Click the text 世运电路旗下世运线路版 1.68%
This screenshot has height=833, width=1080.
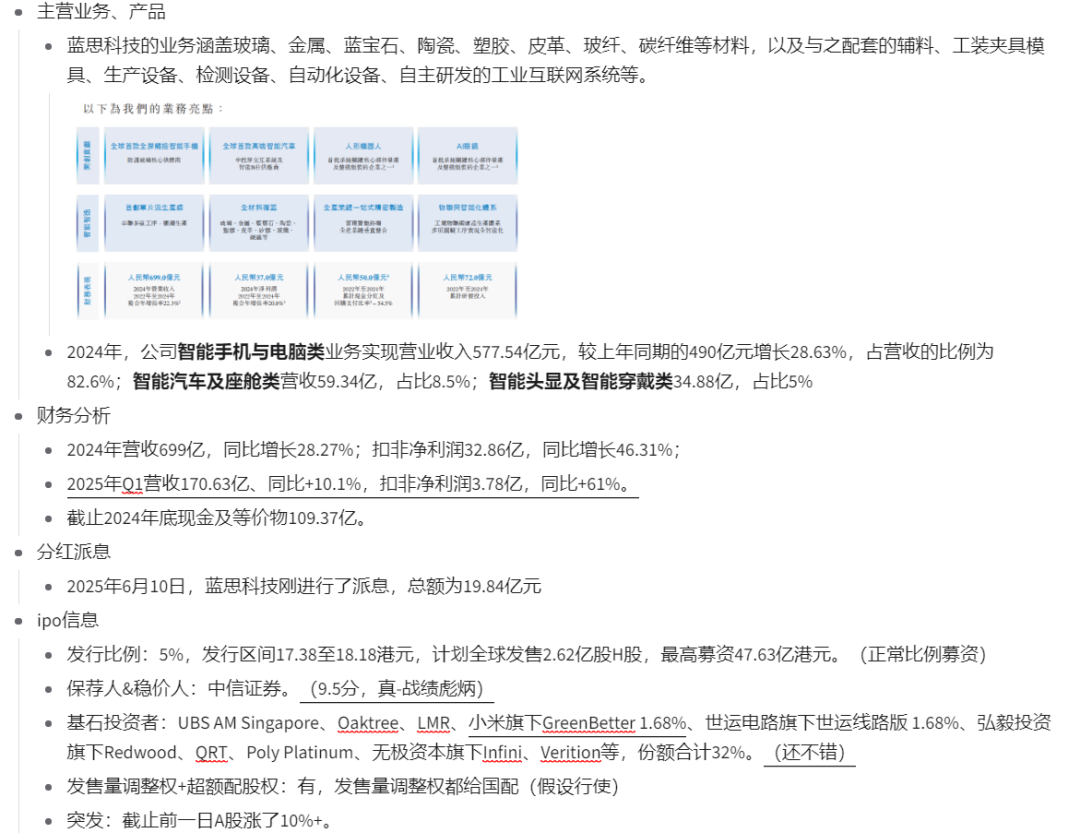point(831,723)
